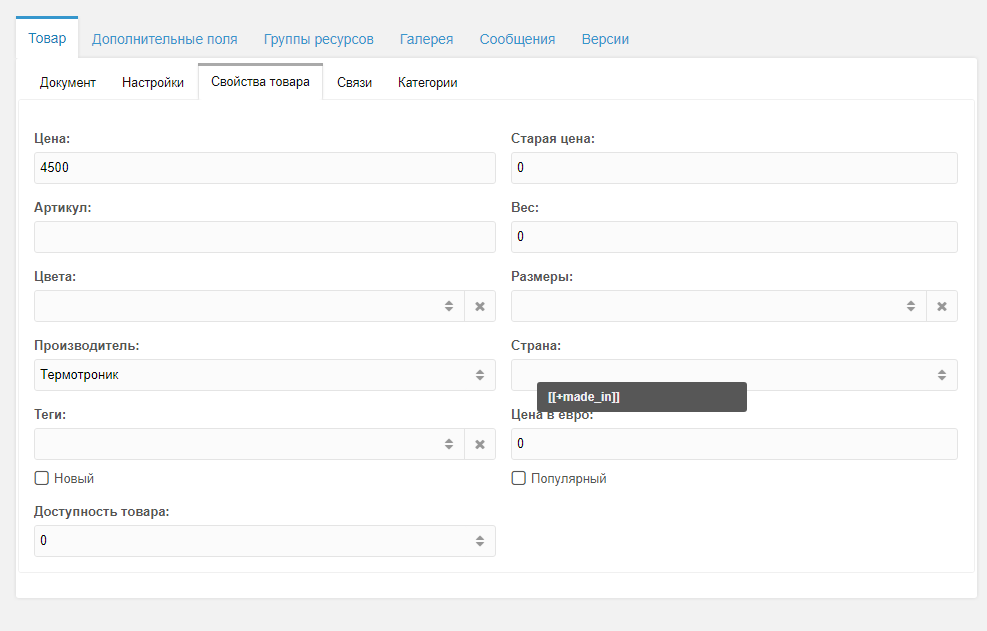Open the Дополнительные поля tab
This screenshot has height=631, width=987.
tap(164, 39)
